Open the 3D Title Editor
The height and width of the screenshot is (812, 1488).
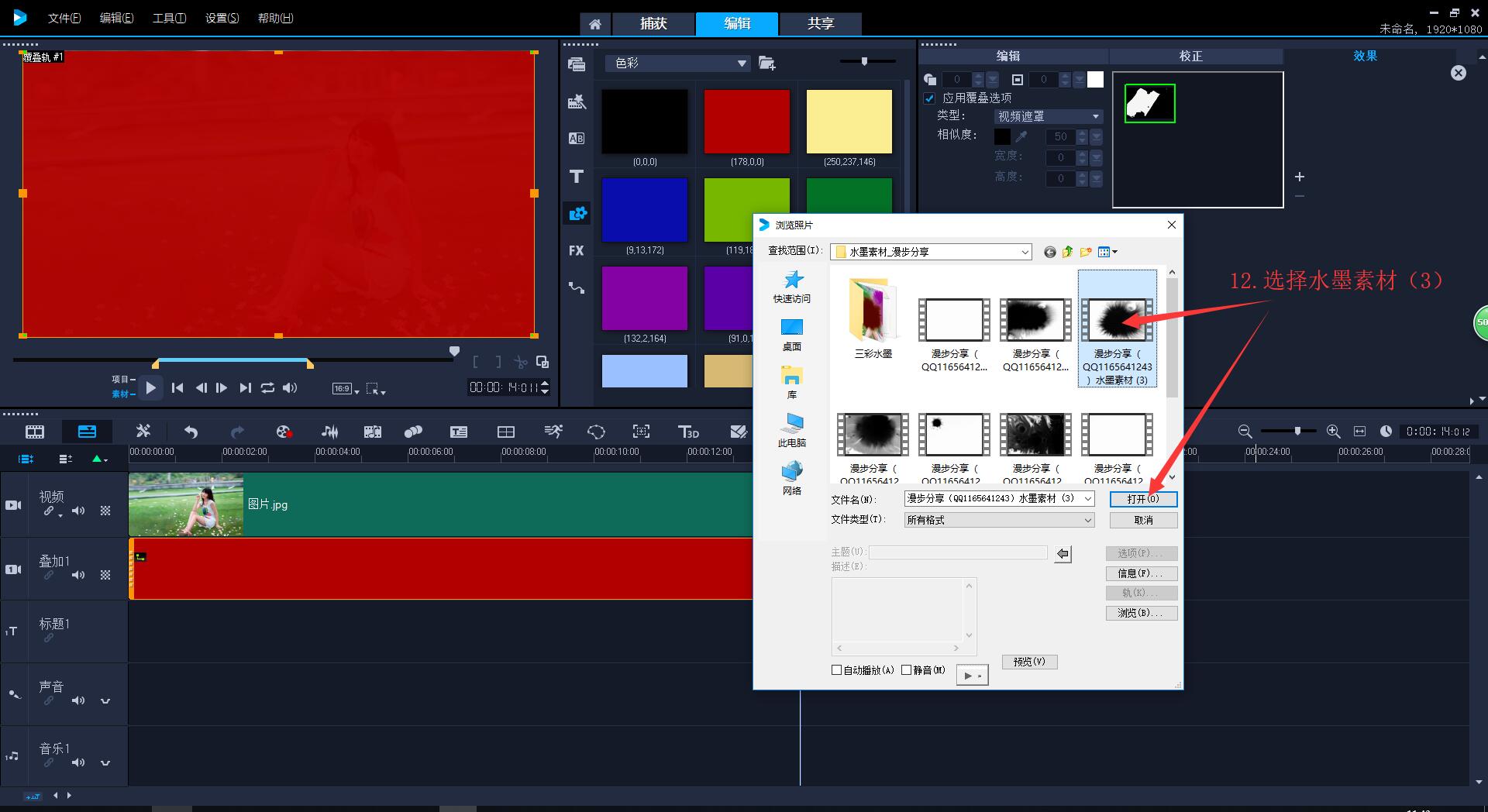[689, 432]
